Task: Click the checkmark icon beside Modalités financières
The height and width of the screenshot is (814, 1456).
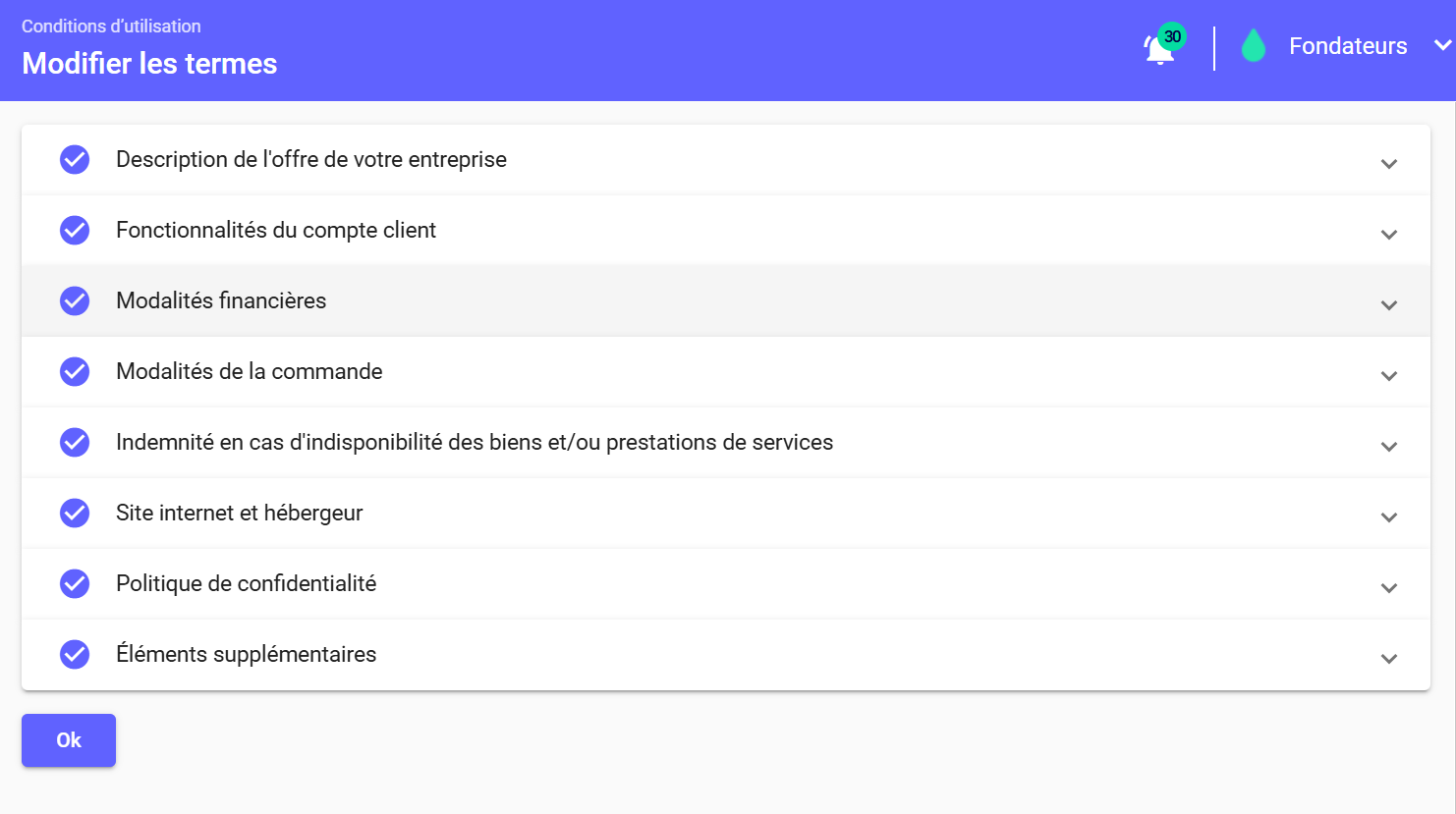Action: [75, 300]
